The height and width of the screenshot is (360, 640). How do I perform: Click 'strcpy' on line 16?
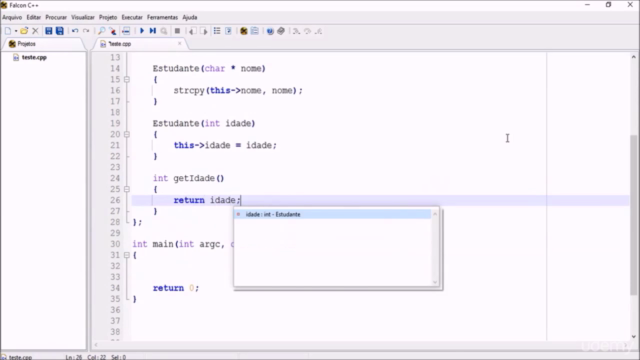coord(189,91)
